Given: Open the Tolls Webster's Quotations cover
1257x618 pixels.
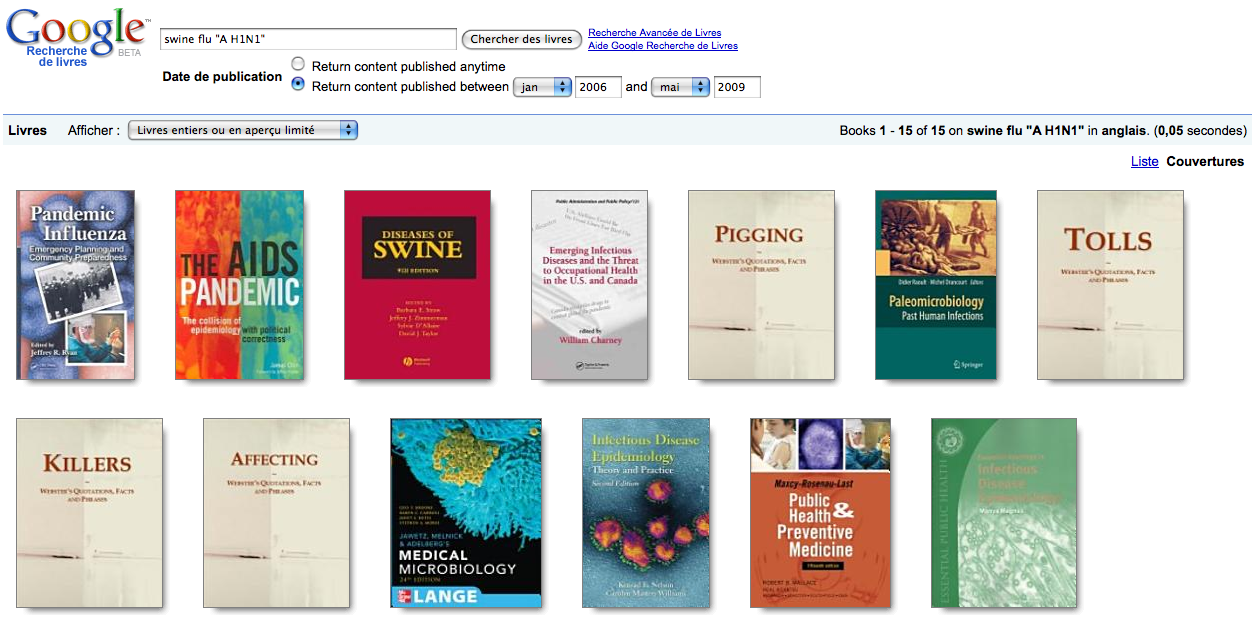Looking at the screenshot, I should tap(1110, 285).
